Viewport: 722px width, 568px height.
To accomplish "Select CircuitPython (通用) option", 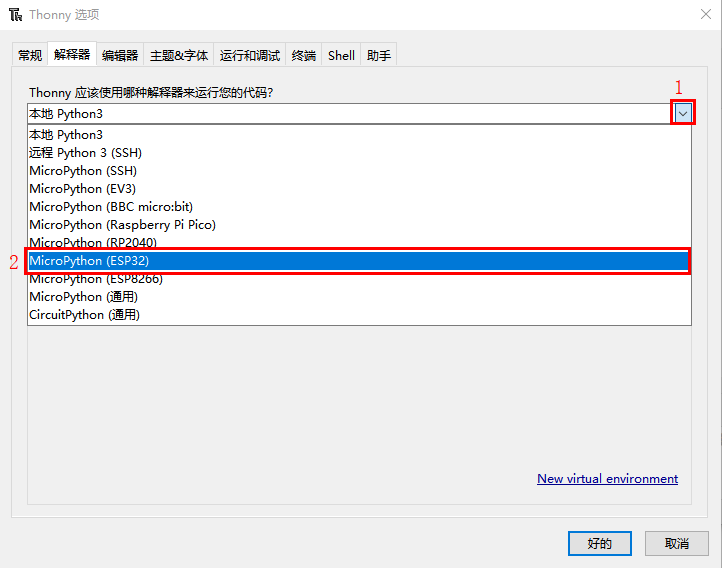I will pyautogui.click(x=359, y=315).
